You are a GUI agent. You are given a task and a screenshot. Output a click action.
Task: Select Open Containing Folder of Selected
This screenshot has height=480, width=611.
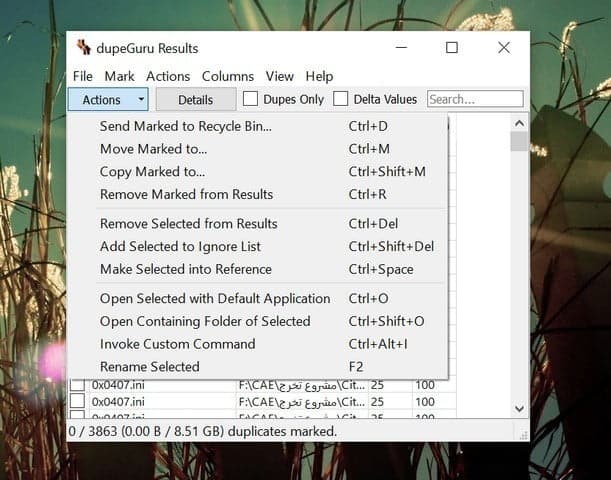coord(205,321)
